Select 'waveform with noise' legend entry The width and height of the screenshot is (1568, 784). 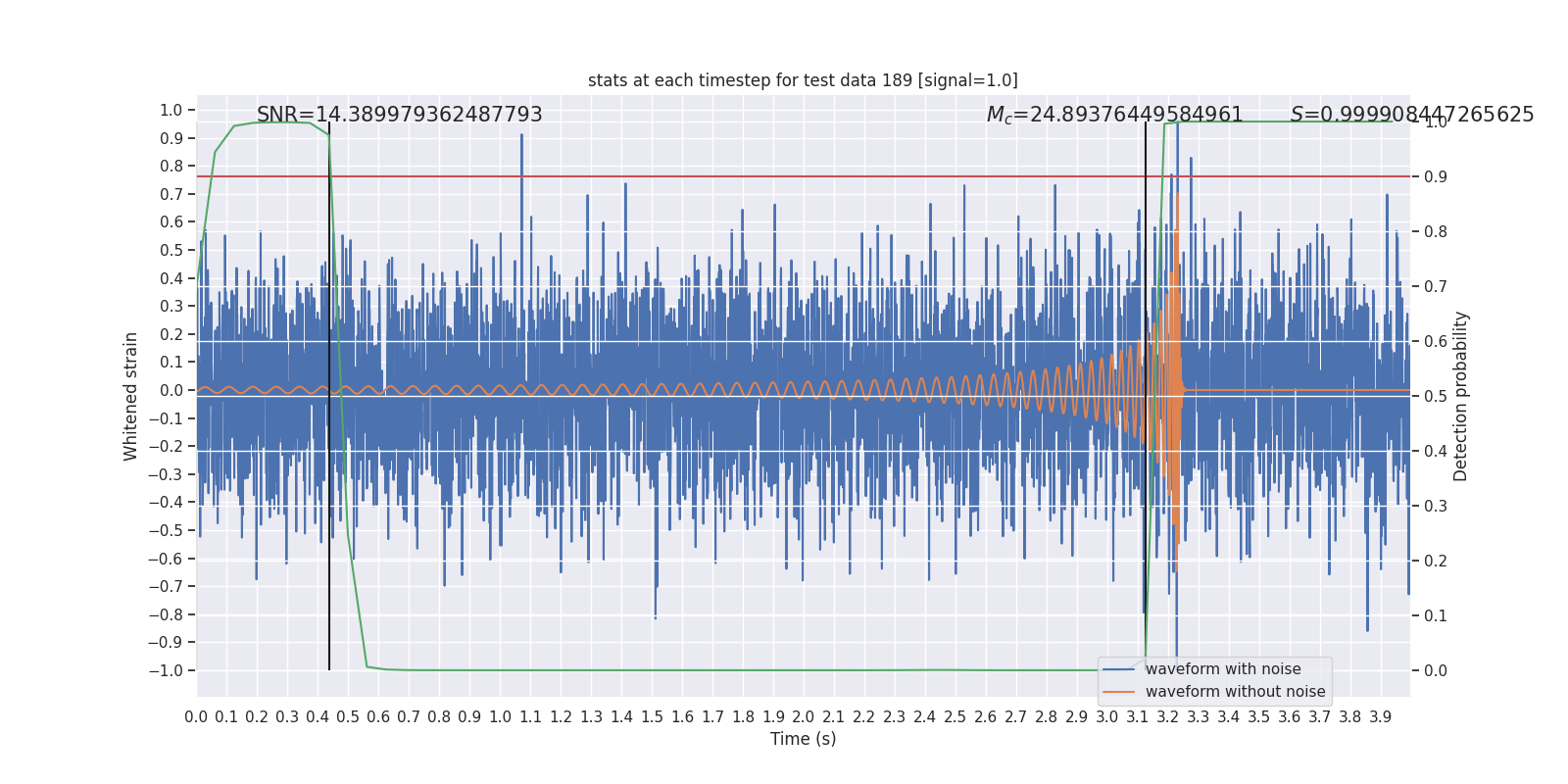pos(1223,669)
